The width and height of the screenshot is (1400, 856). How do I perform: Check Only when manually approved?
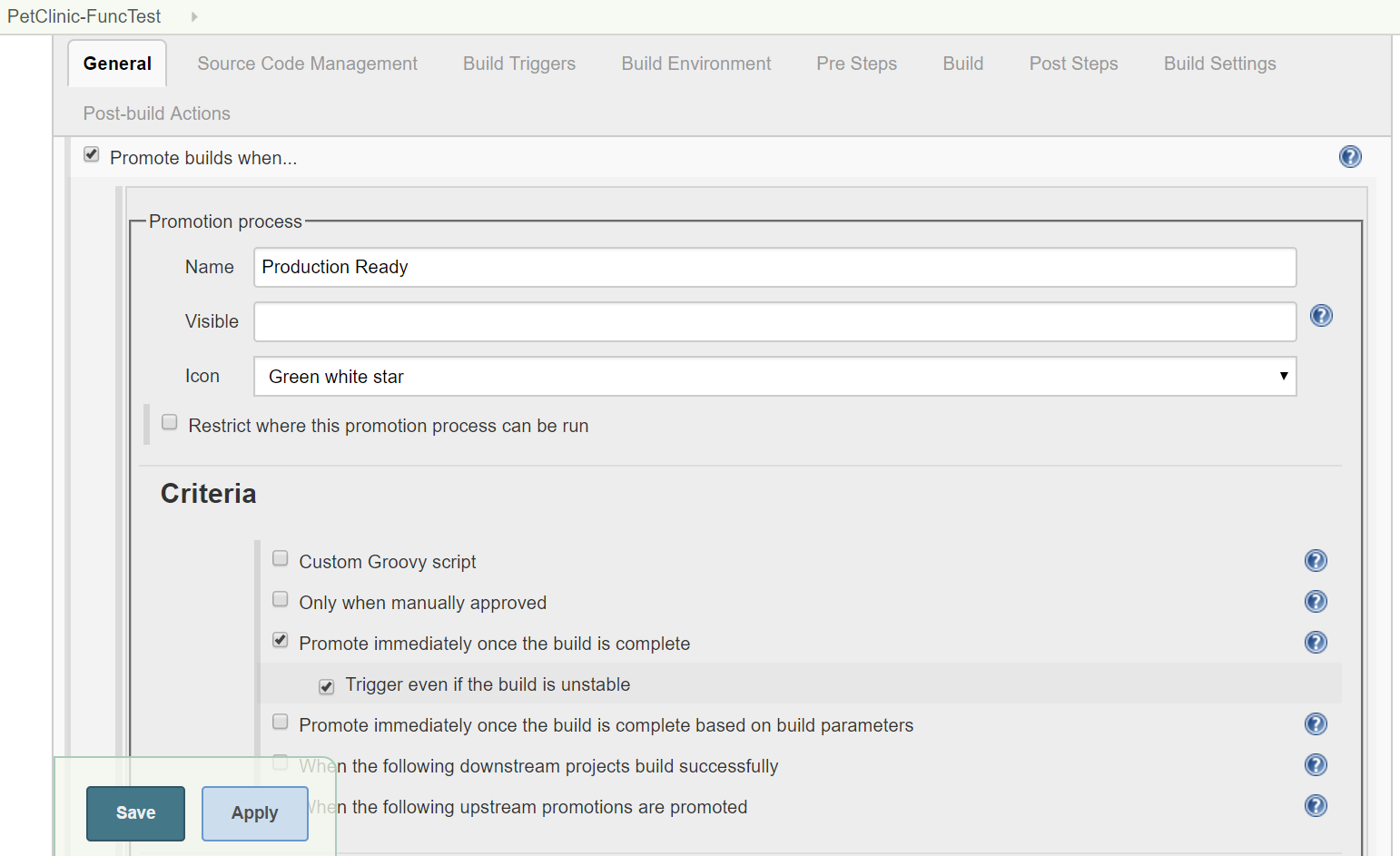click(x=281, y=599)
